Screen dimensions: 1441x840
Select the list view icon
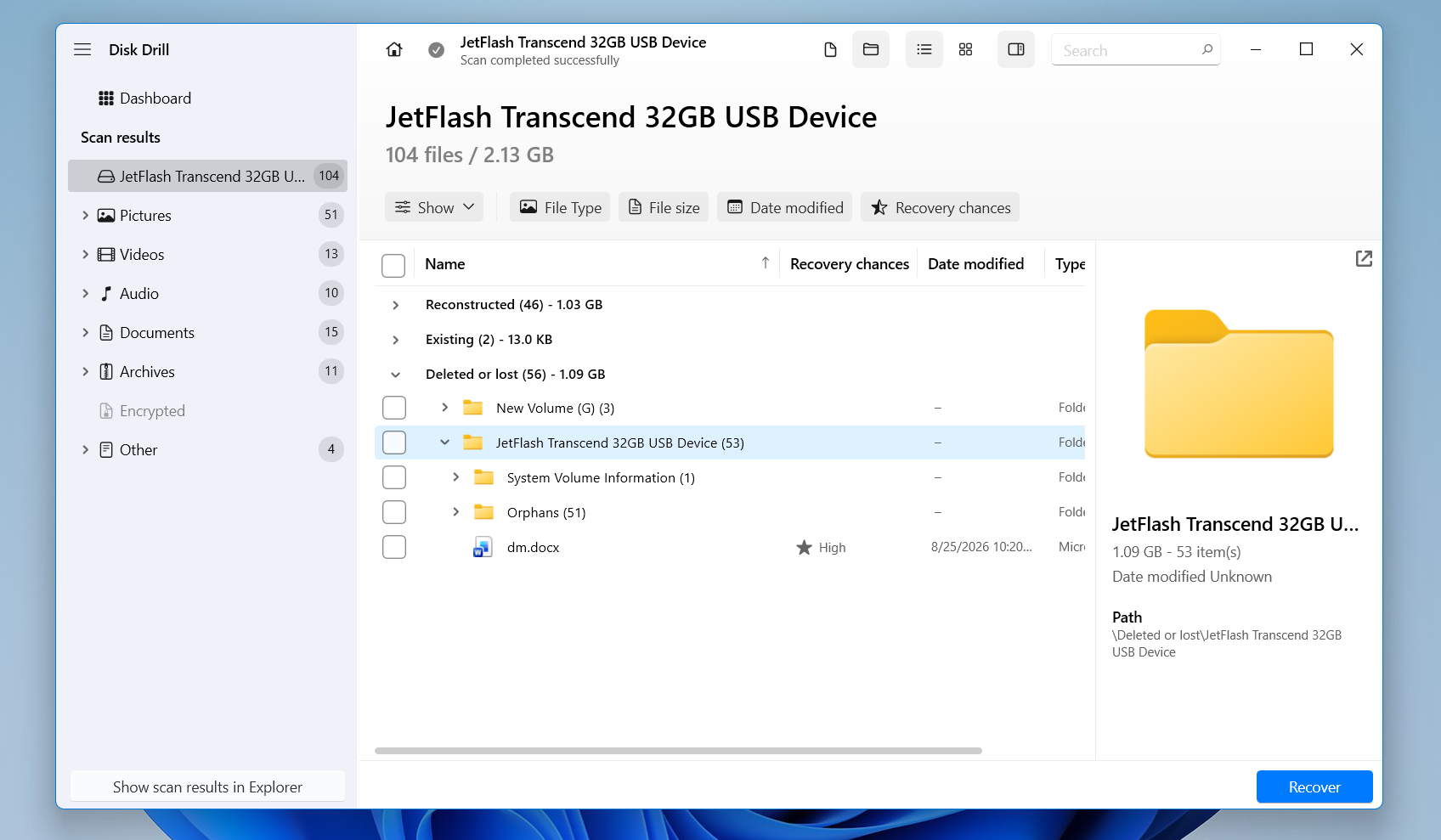tap(924, 49)
